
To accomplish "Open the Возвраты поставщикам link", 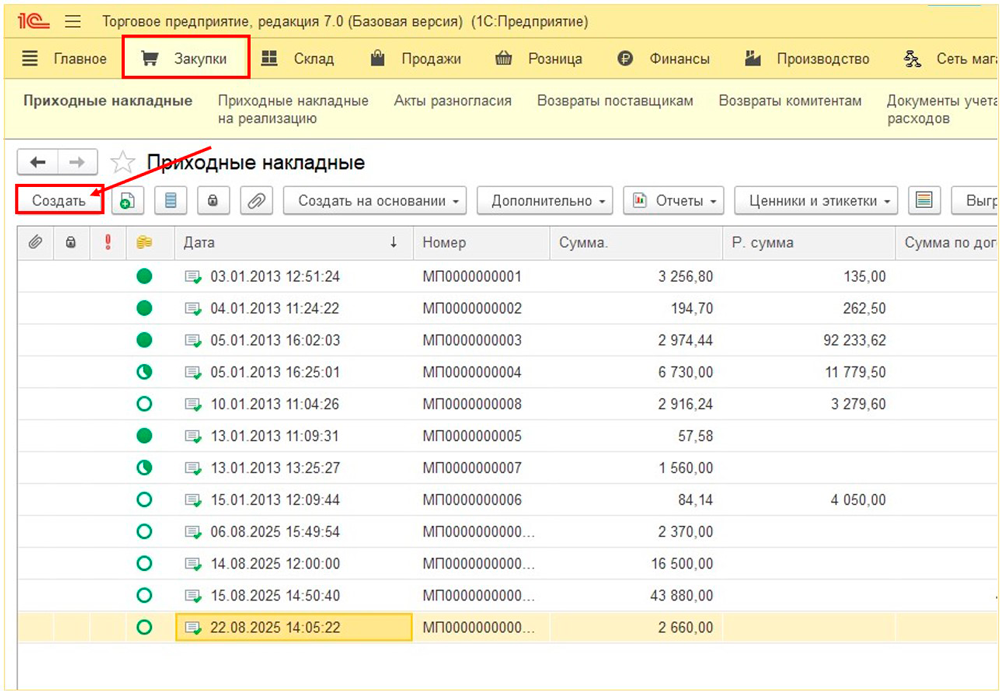I will click(x=615, y=101).
